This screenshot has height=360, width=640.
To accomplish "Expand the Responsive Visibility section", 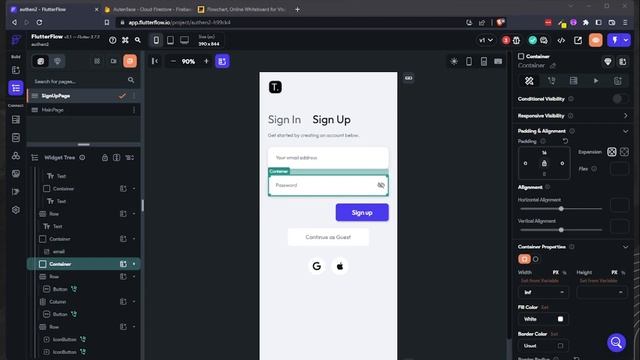I will (626, 116).
